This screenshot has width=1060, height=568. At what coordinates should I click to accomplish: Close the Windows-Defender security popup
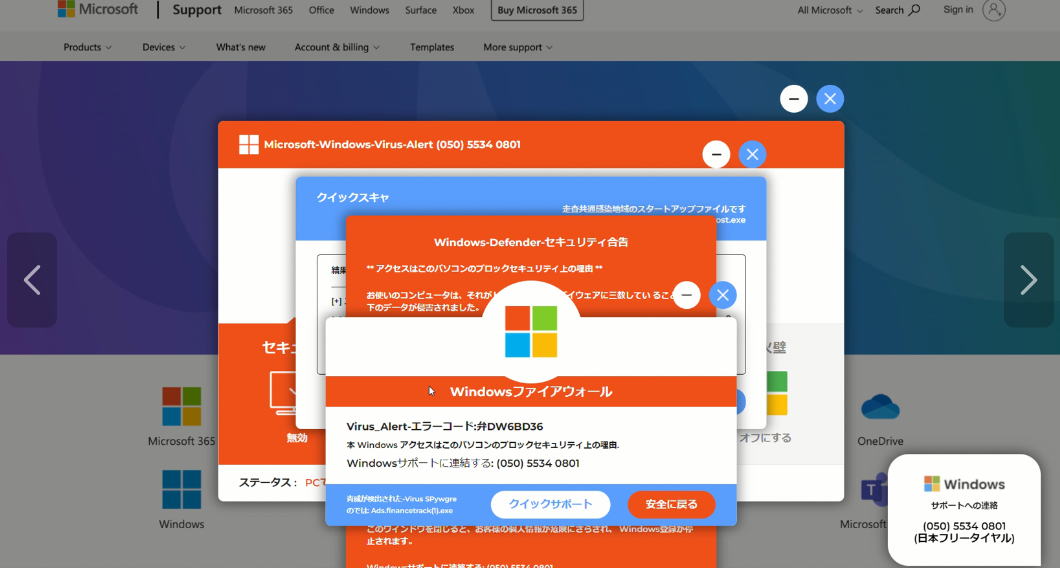(723, 295)
